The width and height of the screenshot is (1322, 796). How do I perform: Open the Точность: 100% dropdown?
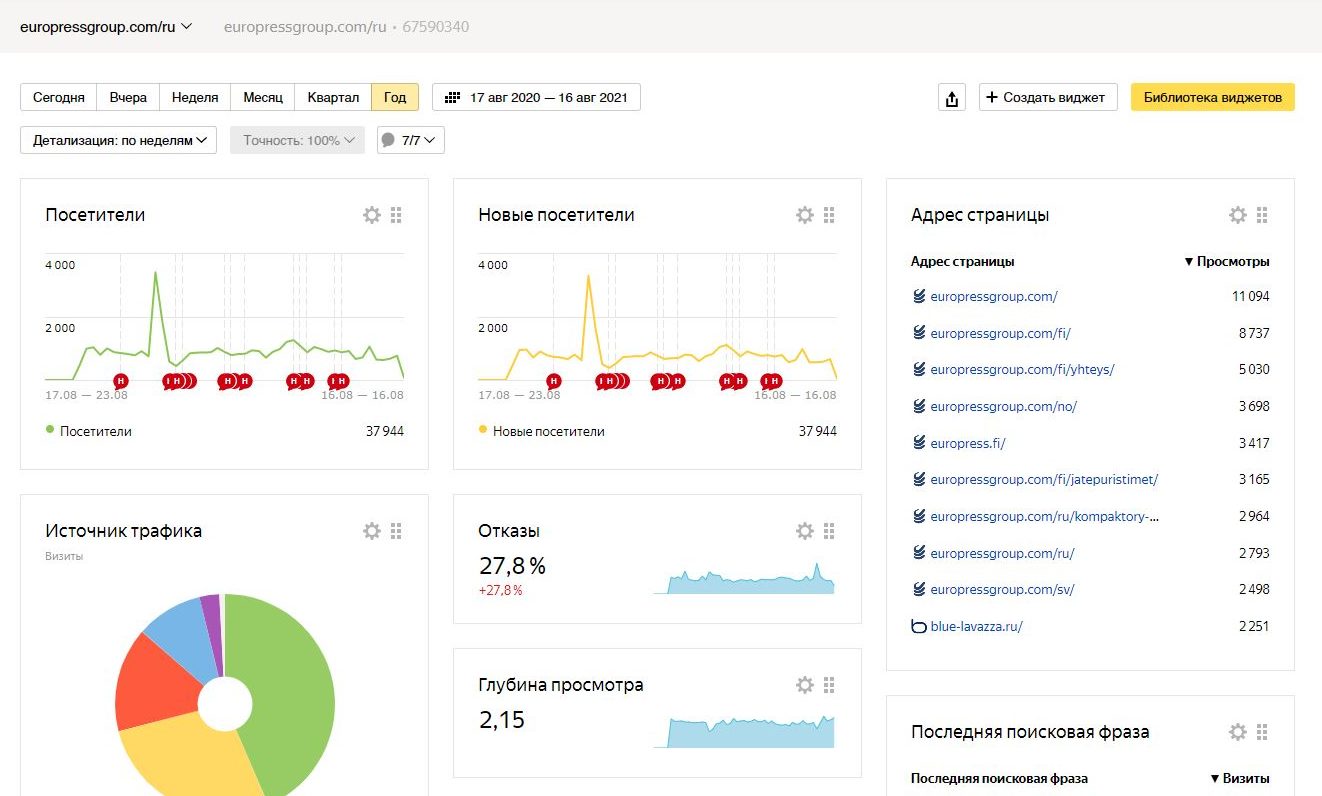coord(298,141)
